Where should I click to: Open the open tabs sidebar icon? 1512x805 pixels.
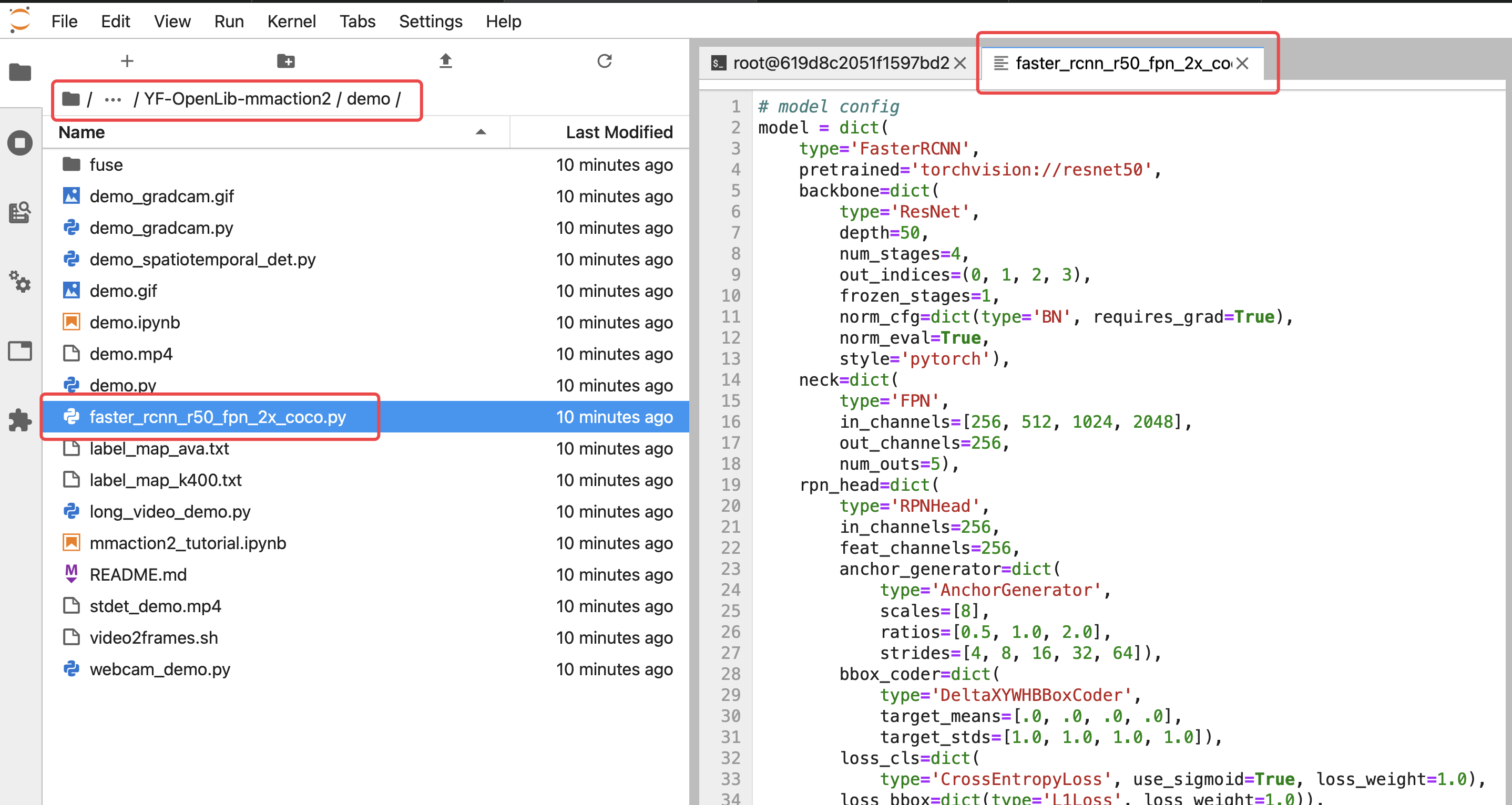(x=20, y=351)
